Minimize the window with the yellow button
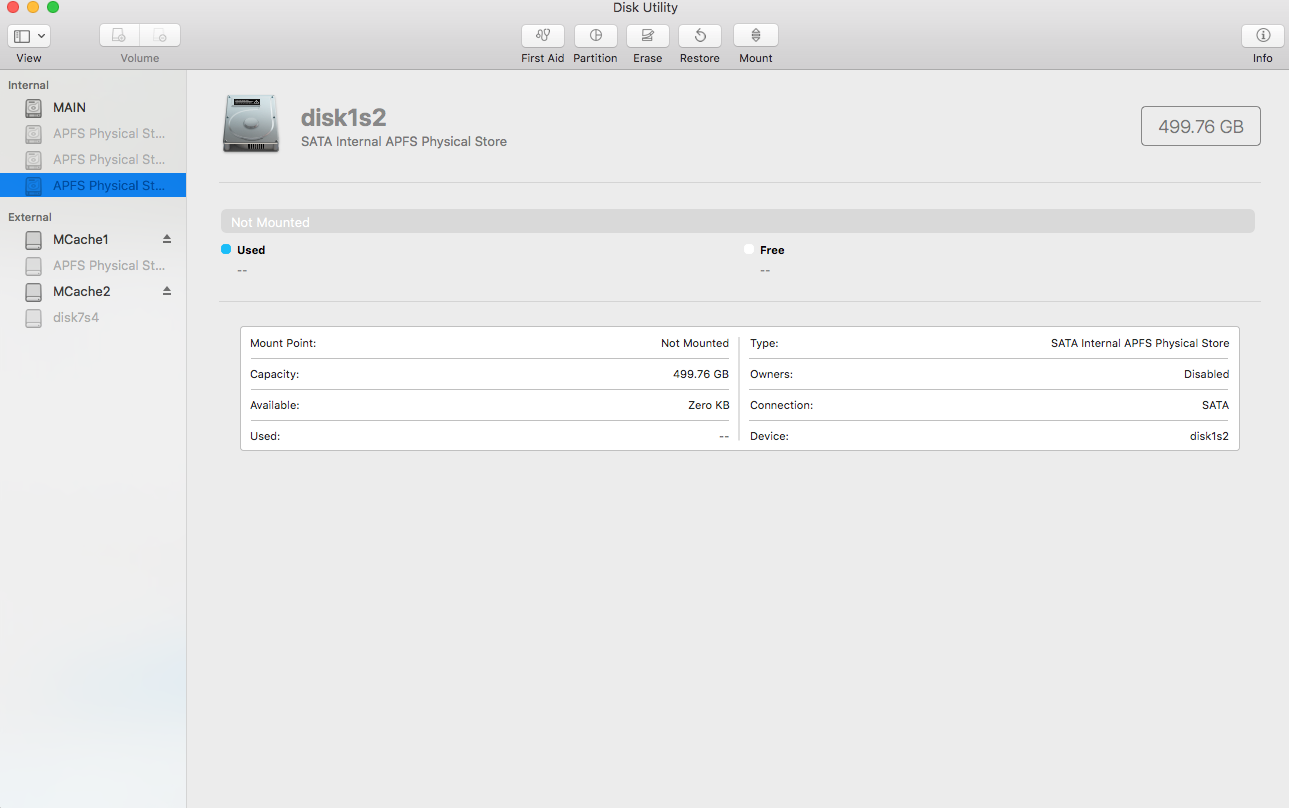Image resolution: width=1289 pixels, height=808 pixels. (33, 7)
